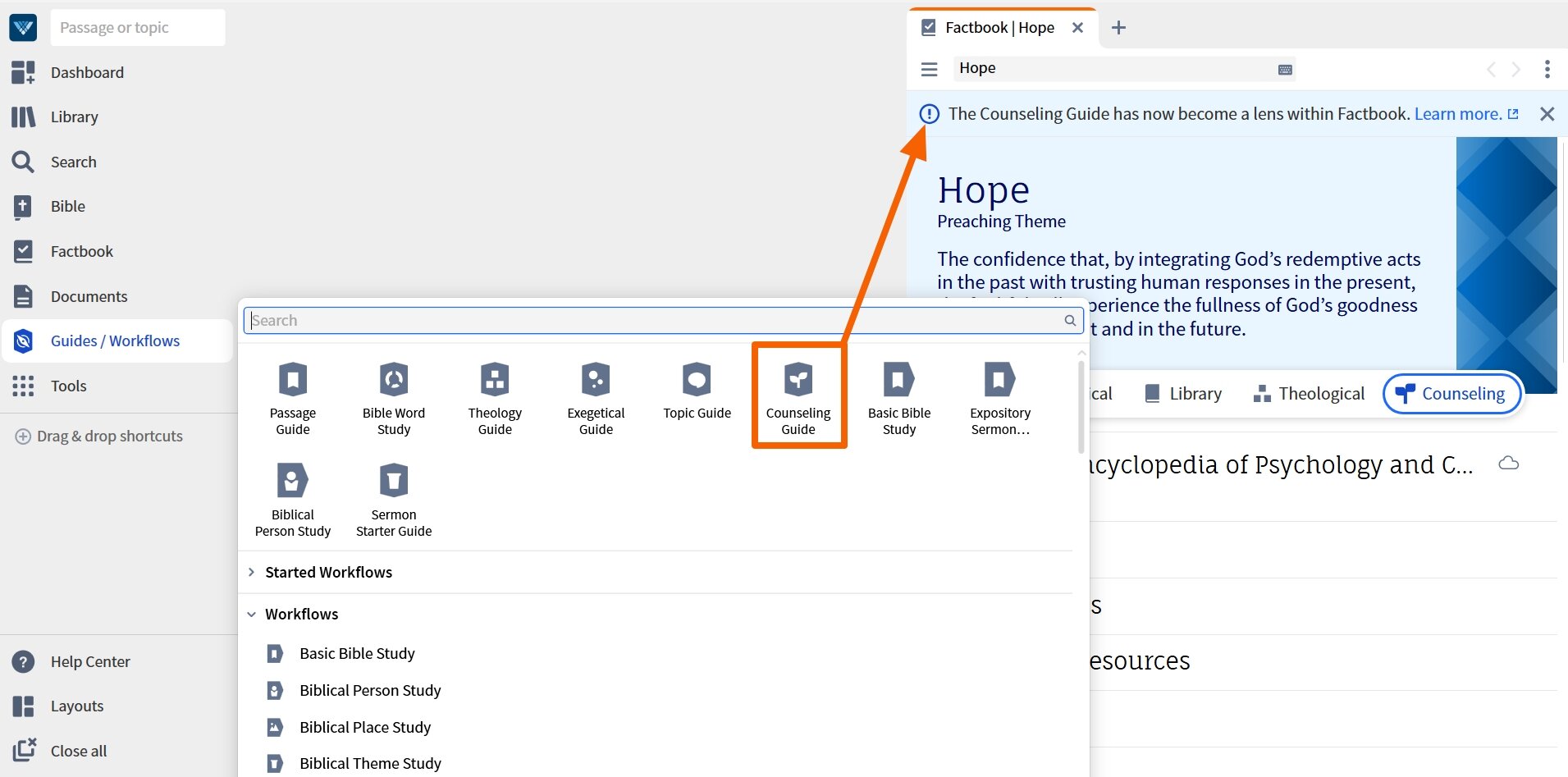
Task: Open the Sermon Starter Guide
Action: [x=394, y=500]
